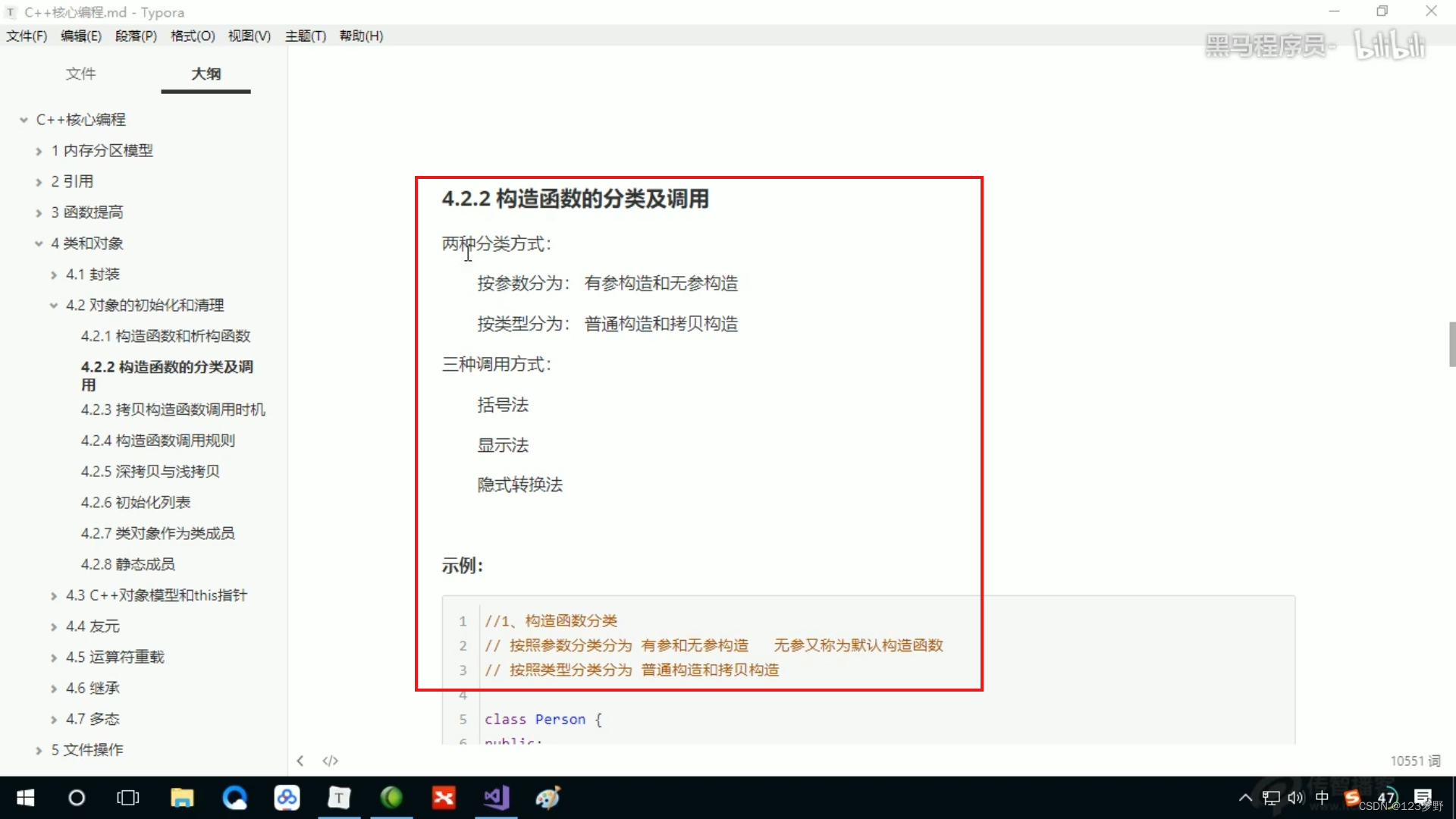Open notification center icon
The width and height of the screenshot is (1456, 819).
[x=1423, y=798]
